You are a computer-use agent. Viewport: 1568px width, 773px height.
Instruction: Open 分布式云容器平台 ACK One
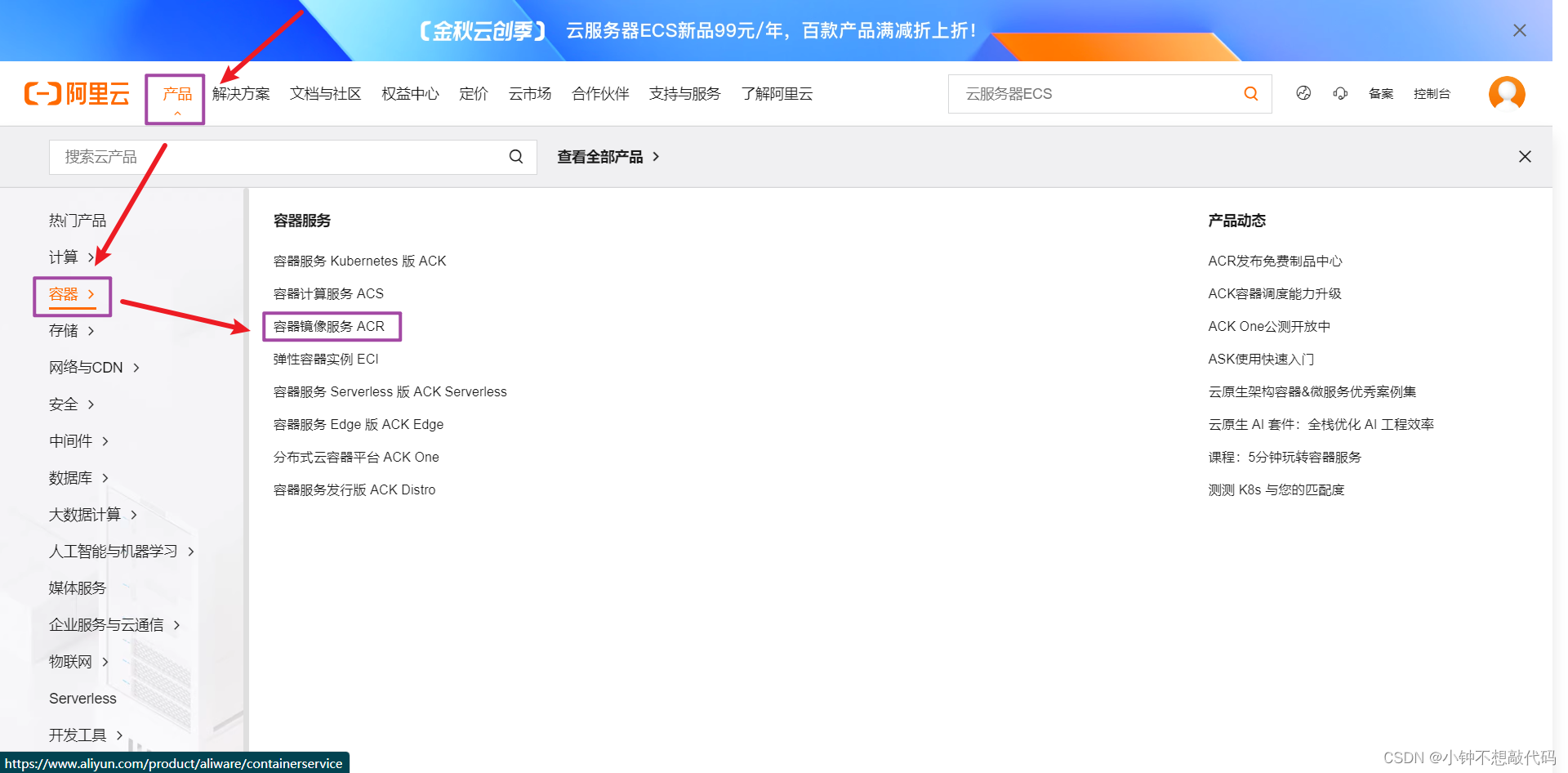click(356, 458)
